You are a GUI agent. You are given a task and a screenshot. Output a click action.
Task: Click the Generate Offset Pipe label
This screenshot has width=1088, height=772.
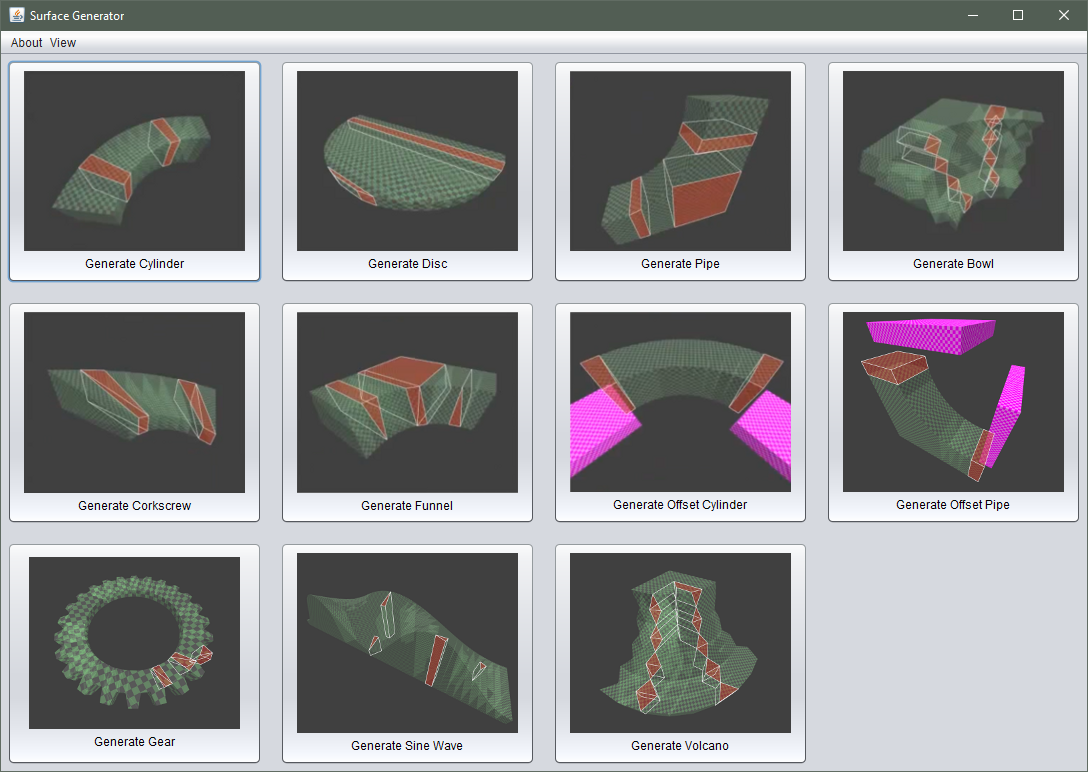pyautogui.click(x=953, y=505)
